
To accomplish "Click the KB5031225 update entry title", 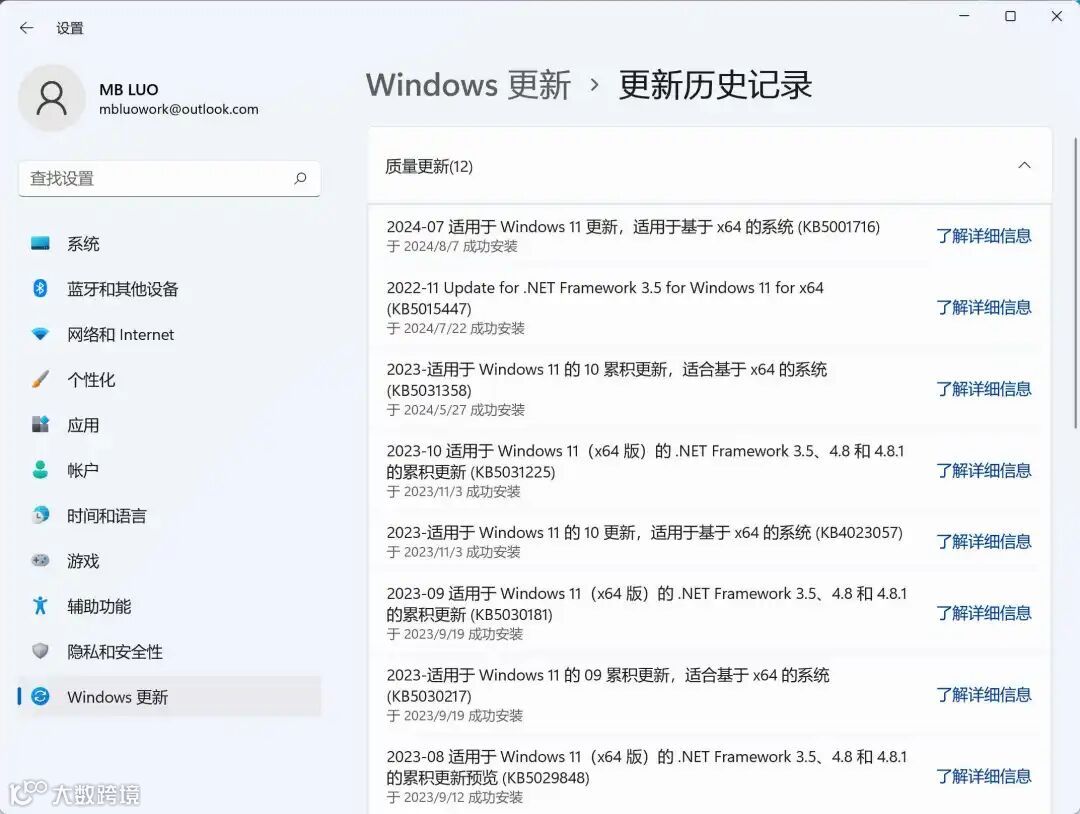I will (x=645, y=461).
